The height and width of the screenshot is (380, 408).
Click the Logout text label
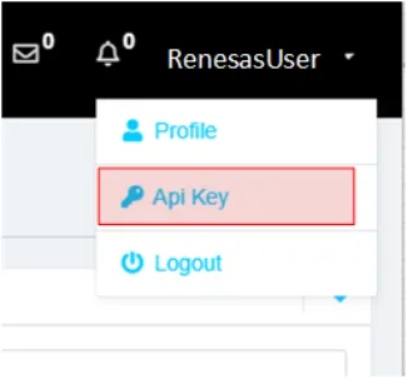point(188,264)
